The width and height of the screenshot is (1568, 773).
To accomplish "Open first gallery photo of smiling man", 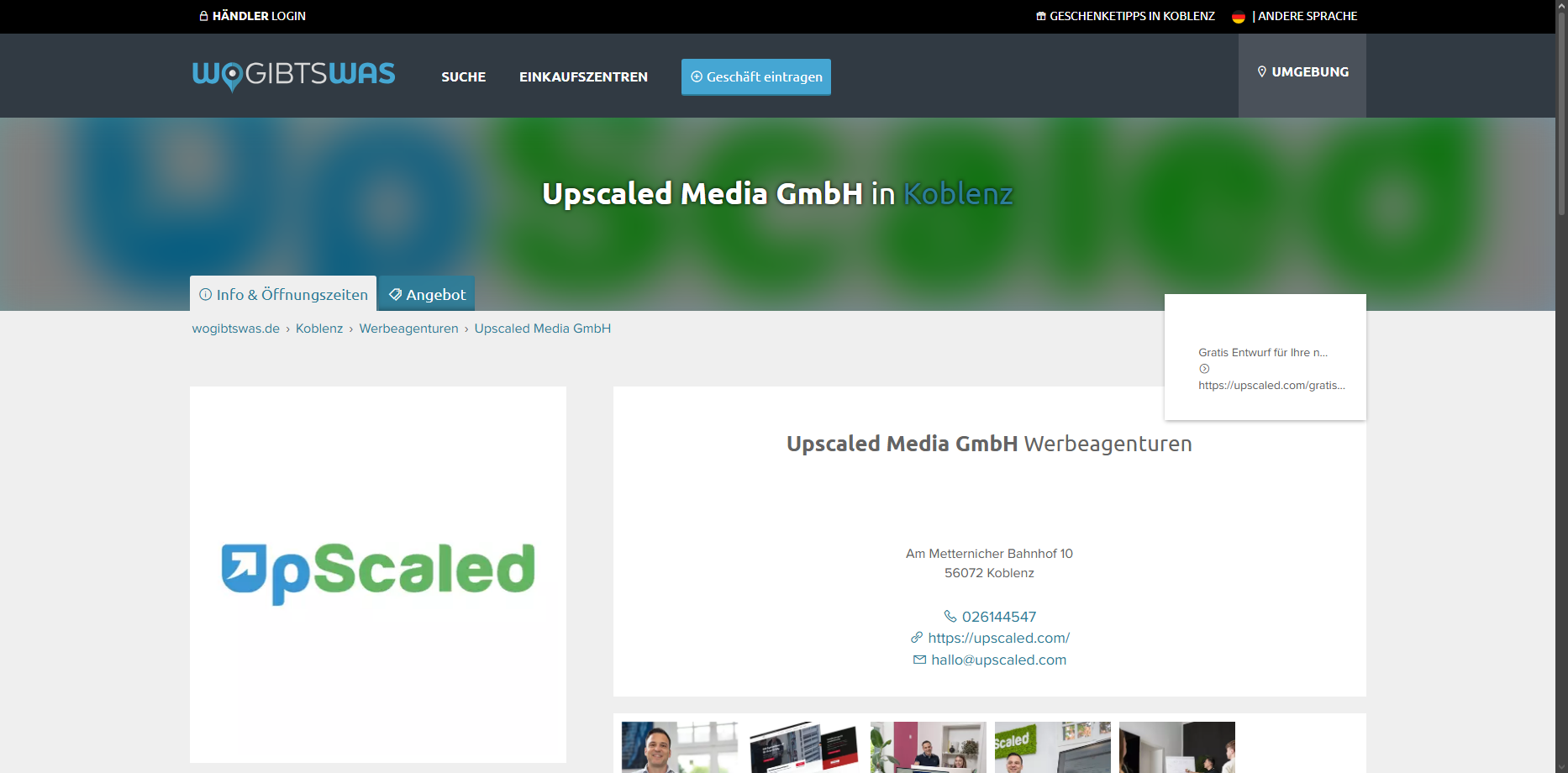I will point(680,747).
